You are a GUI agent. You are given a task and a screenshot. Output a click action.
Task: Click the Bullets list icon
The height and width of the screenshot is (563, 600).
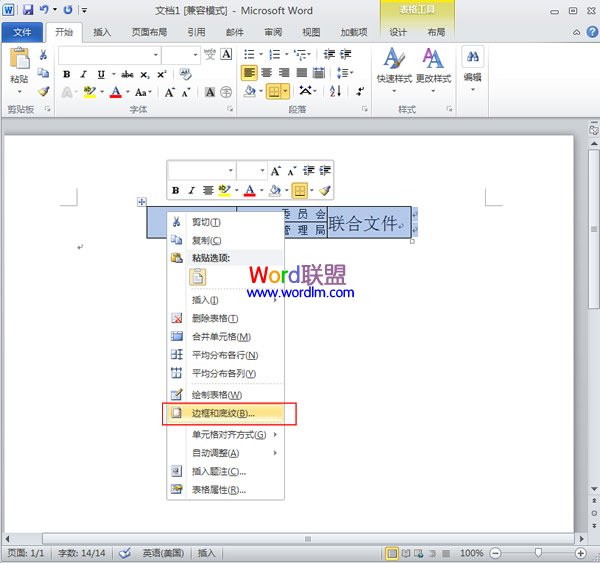coord(249,54)
